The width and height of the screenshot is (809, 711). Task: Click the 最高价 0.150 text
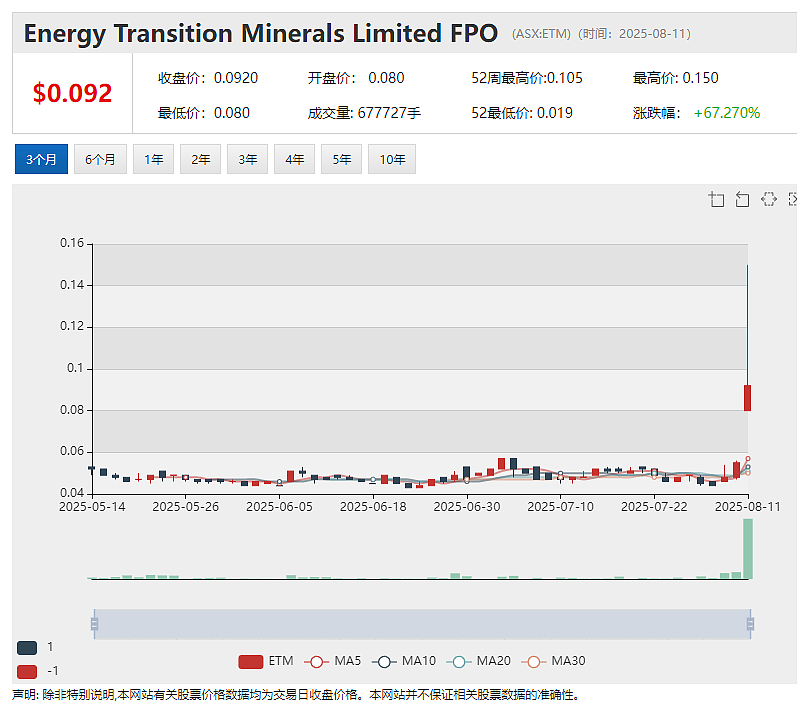[x=675, y=78]
